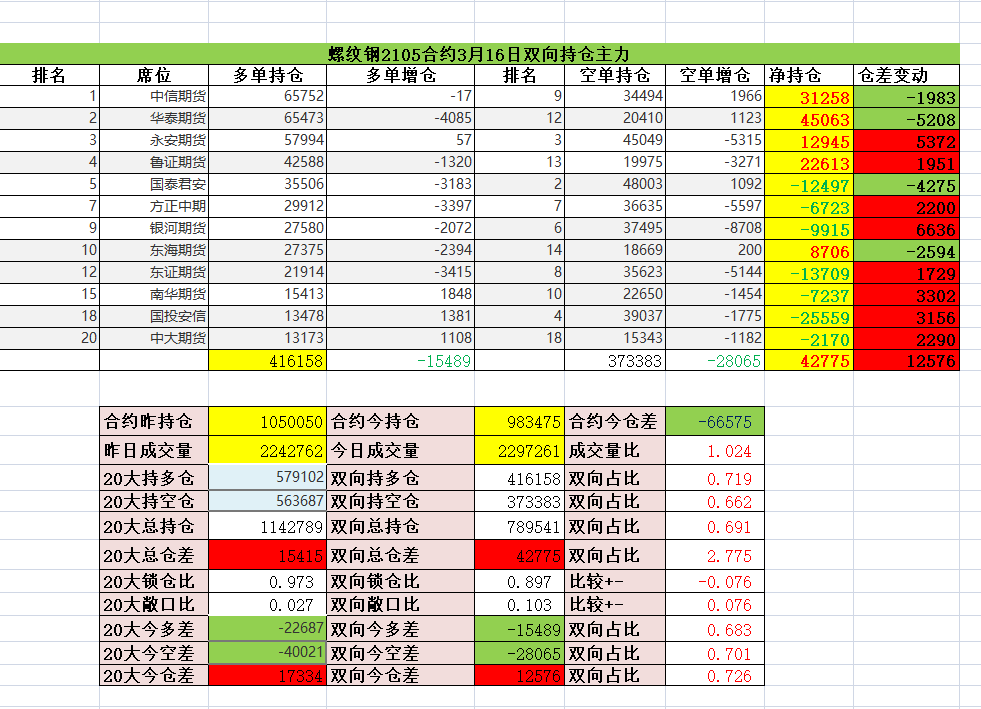Viewport: 981px width, 709px height.
Task: Select the 仓差变动 header cell
Action: coord(906,76)
